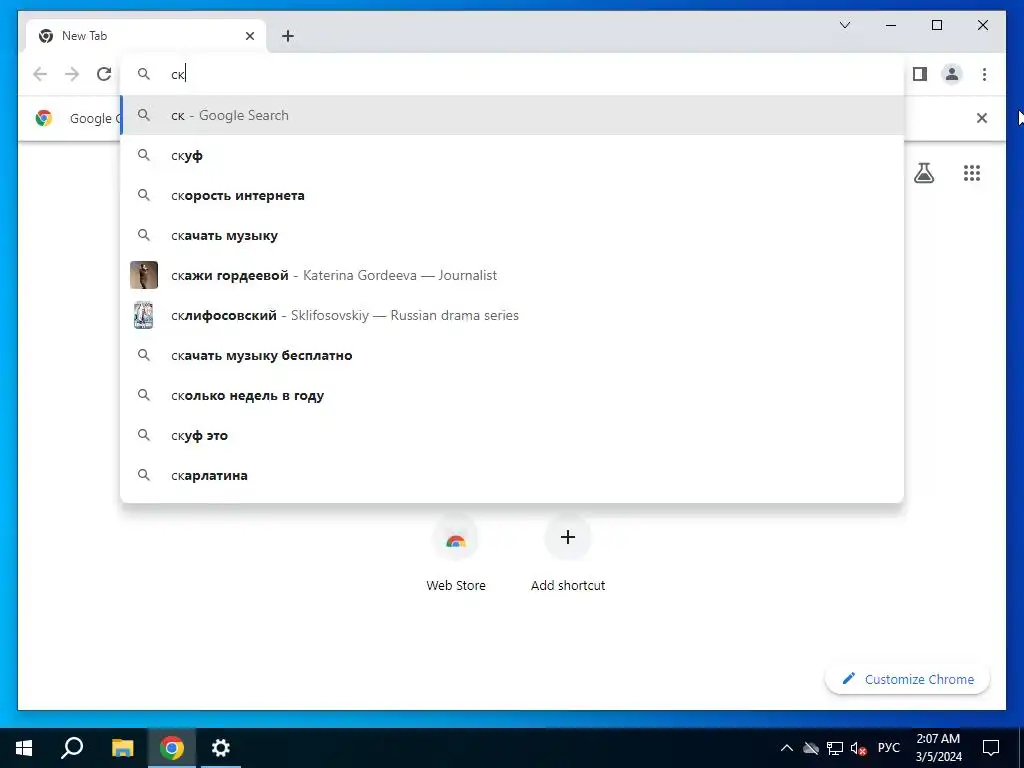1024x768 pixels.
Task: Open a new tab with plus button
Action: tap(287, 36)
